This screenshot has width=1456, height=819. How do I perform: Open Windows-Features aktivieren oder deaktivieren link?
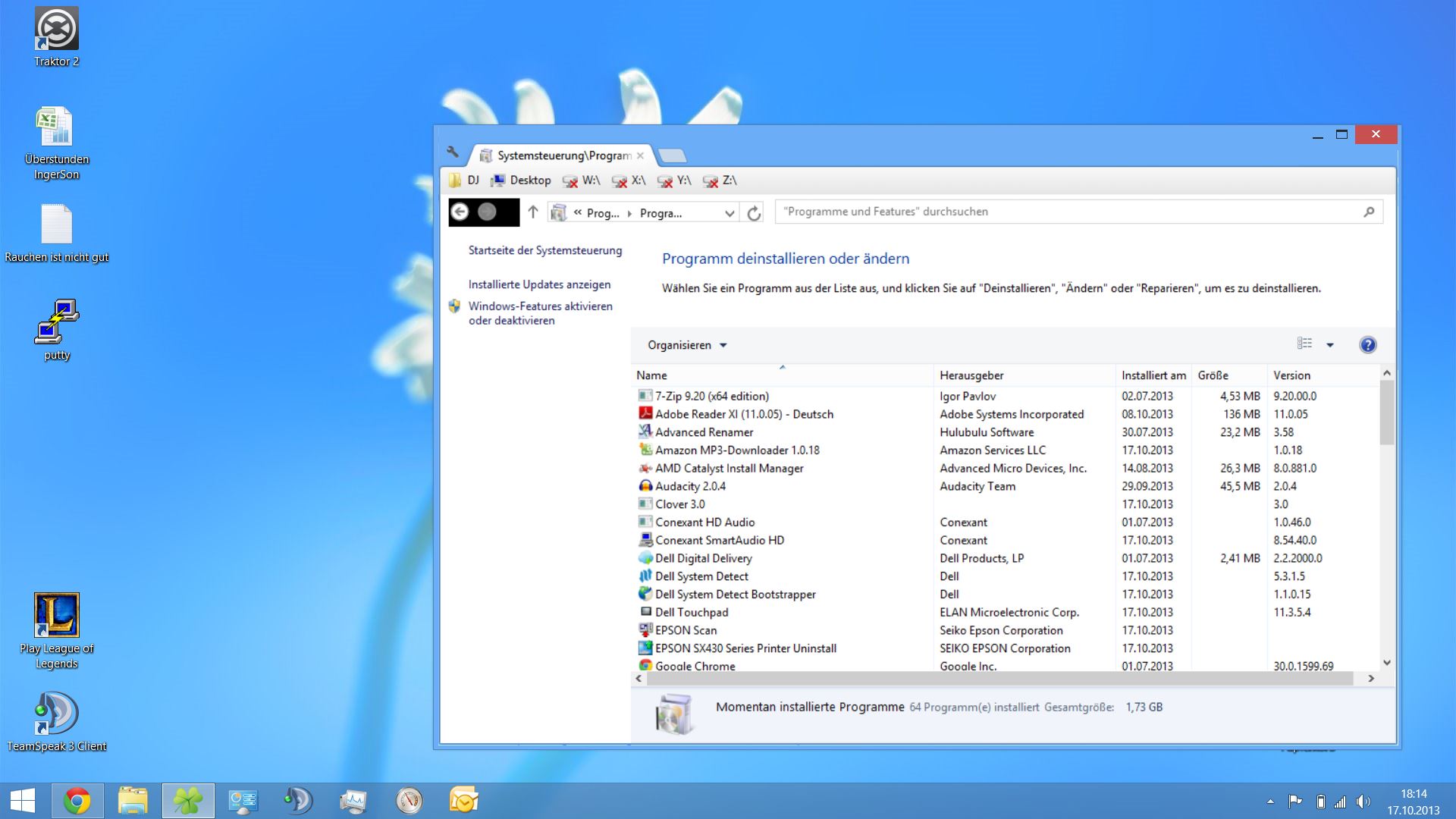(540, 313)
